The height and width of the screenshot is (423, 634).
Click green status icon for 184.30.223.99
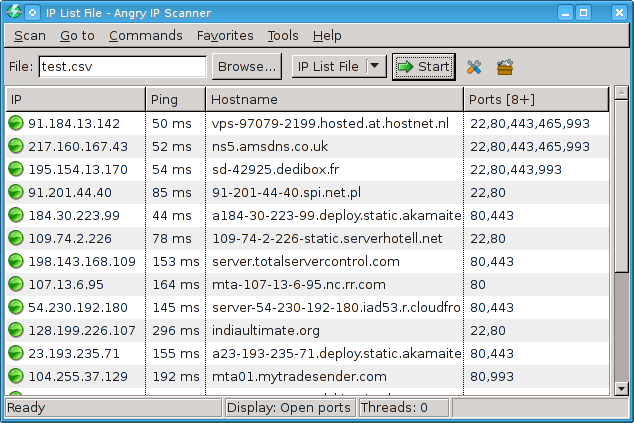pos(16,215)
